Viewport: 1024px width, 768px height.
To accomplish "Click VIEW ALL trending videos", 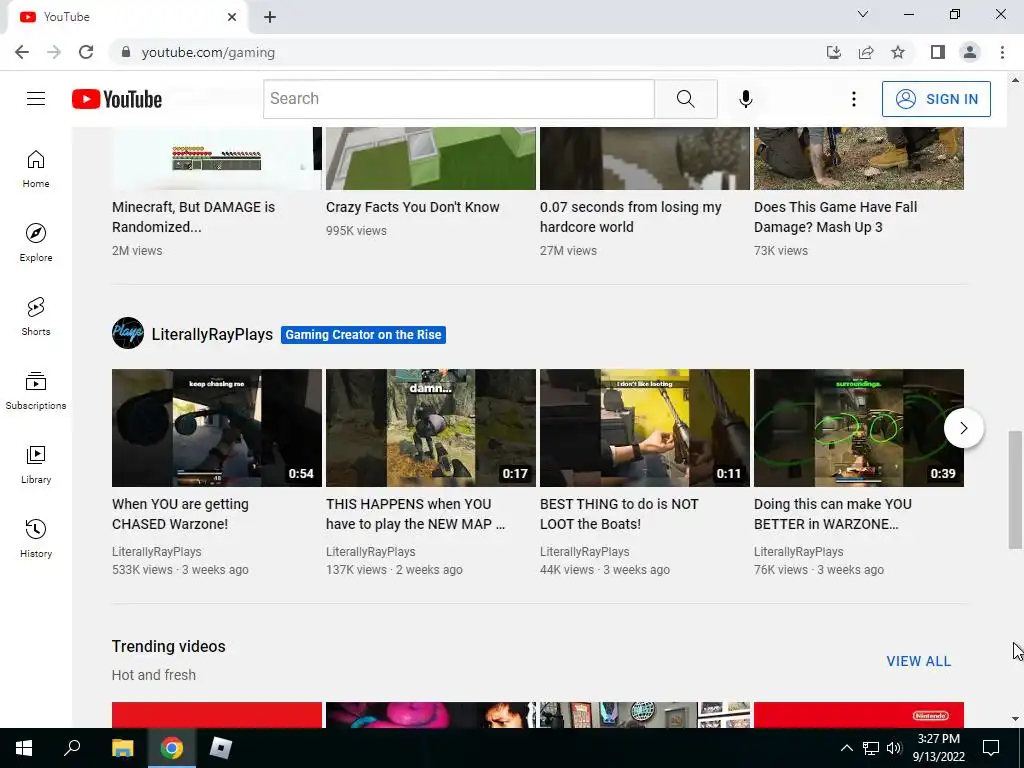I will (918, 661).
